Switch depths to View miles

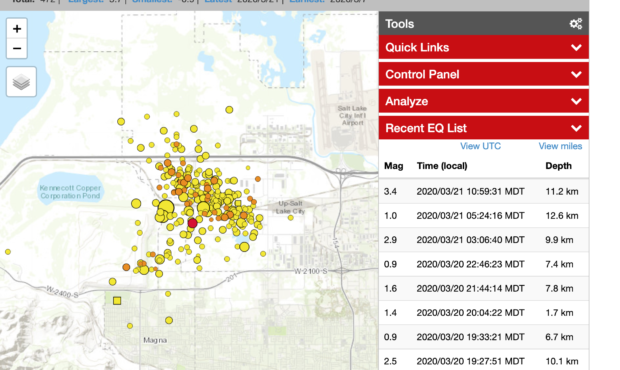pos(560,146)
